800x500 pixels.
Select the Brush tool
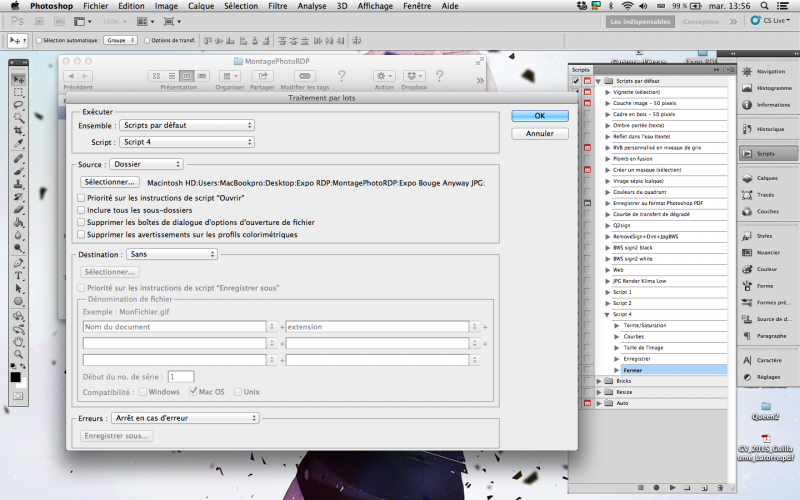click(18, 171)
